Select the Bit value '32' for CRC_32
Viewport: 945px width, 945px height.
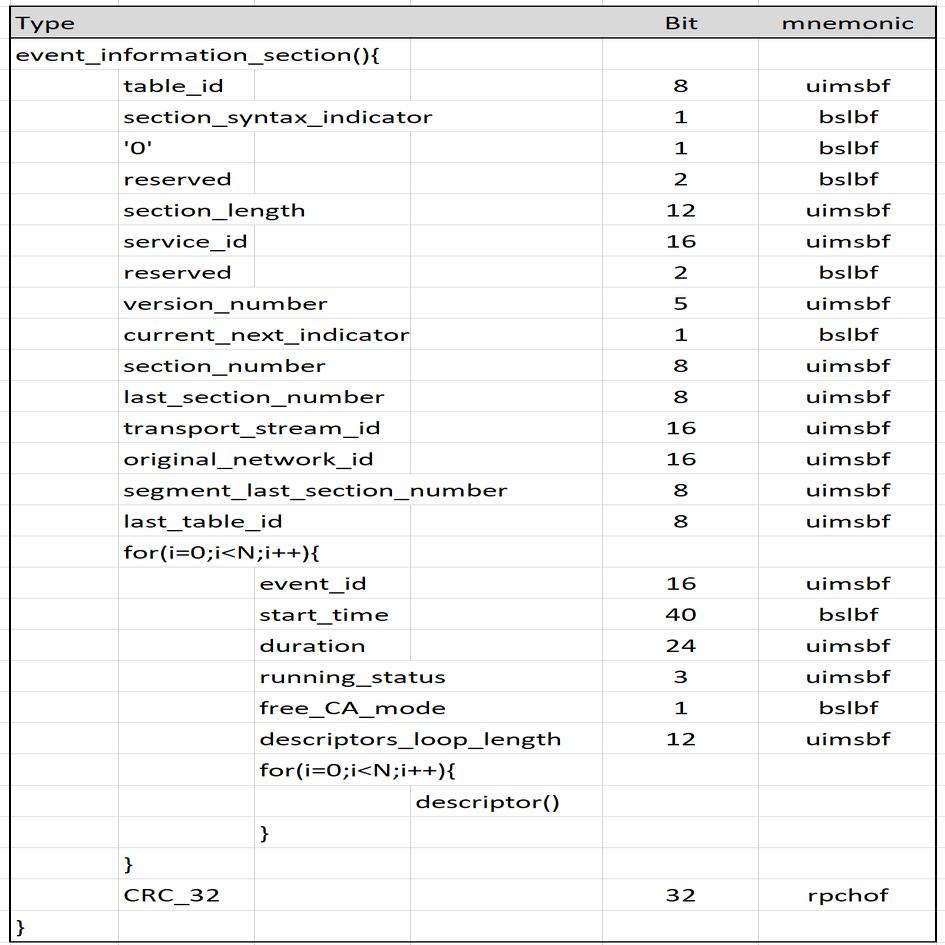[x=680, y=896]
